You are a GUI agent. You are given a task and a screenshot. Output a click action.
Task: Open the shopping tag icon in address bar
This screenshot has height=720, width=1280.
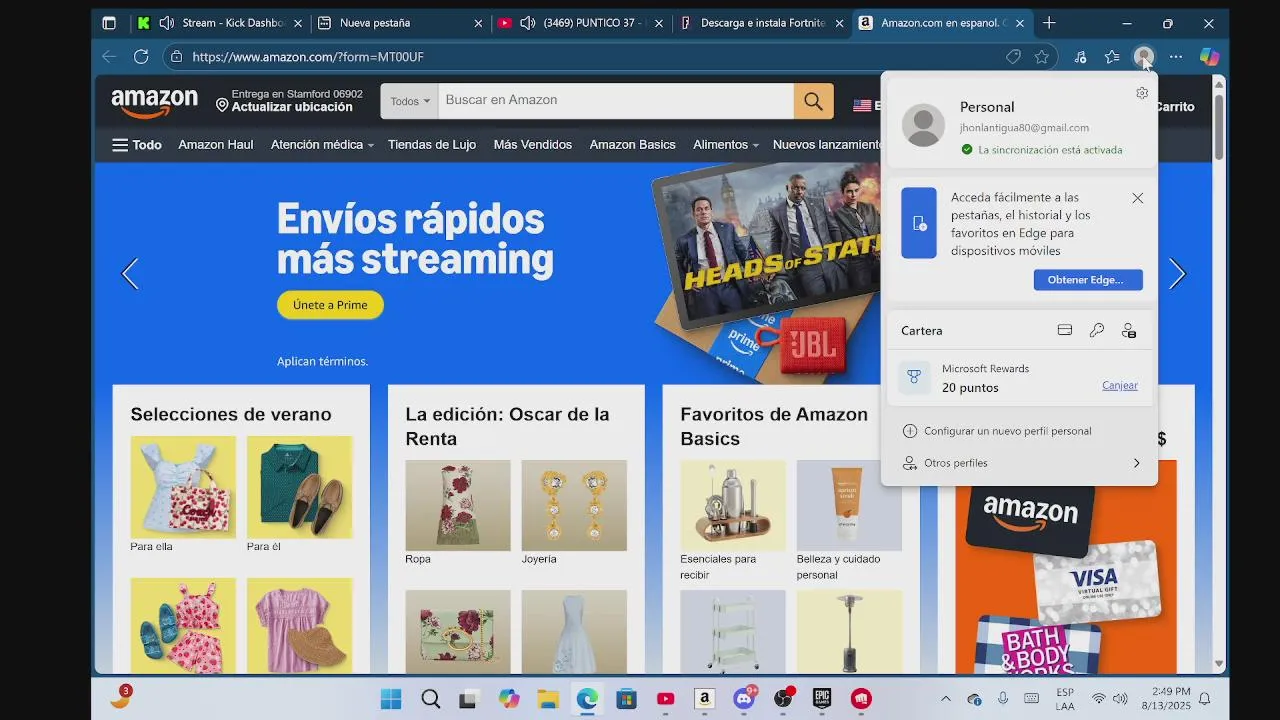tap(1013, 57)
